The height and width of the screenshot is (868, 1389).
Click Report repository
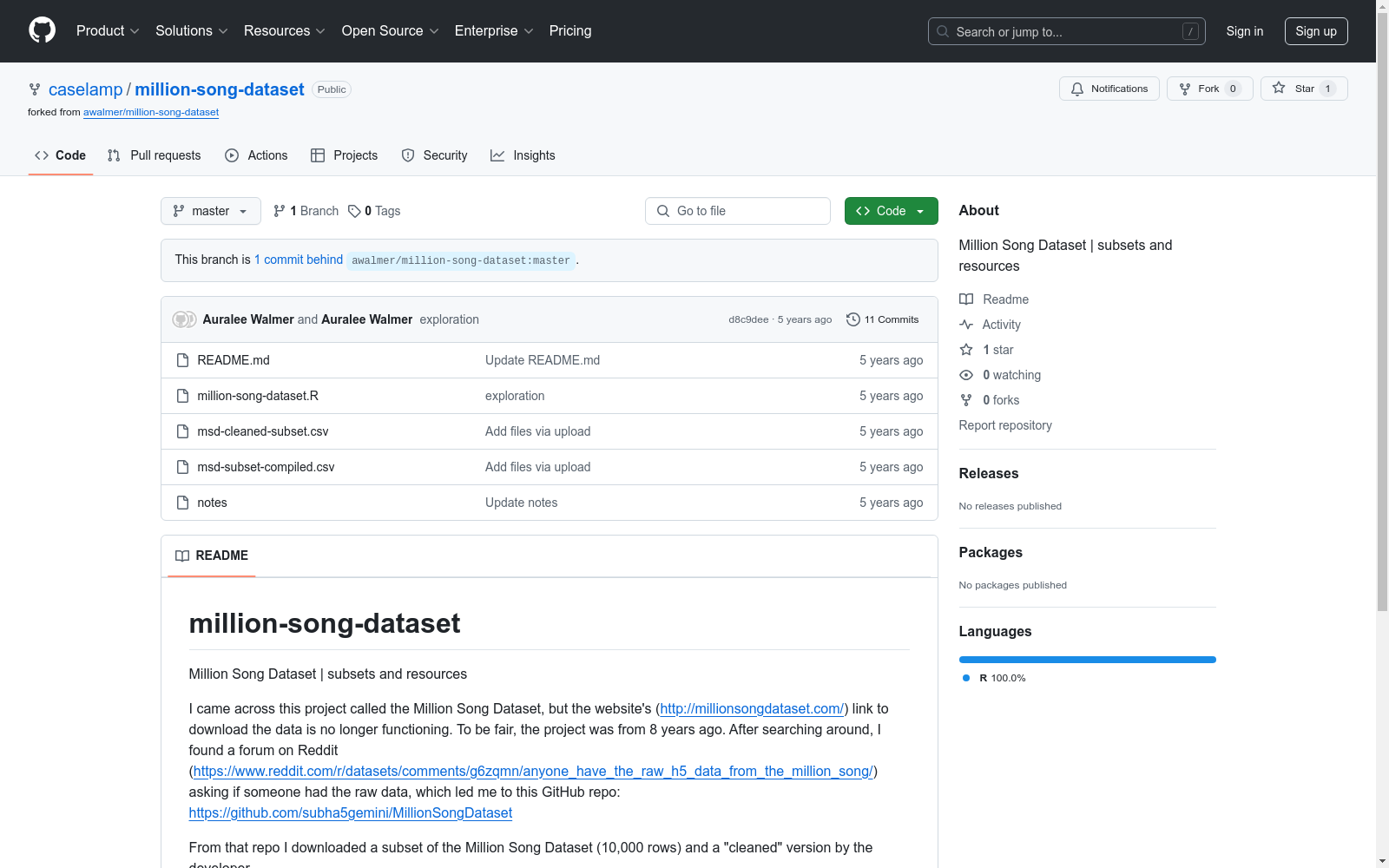[x=1005, y=425]
